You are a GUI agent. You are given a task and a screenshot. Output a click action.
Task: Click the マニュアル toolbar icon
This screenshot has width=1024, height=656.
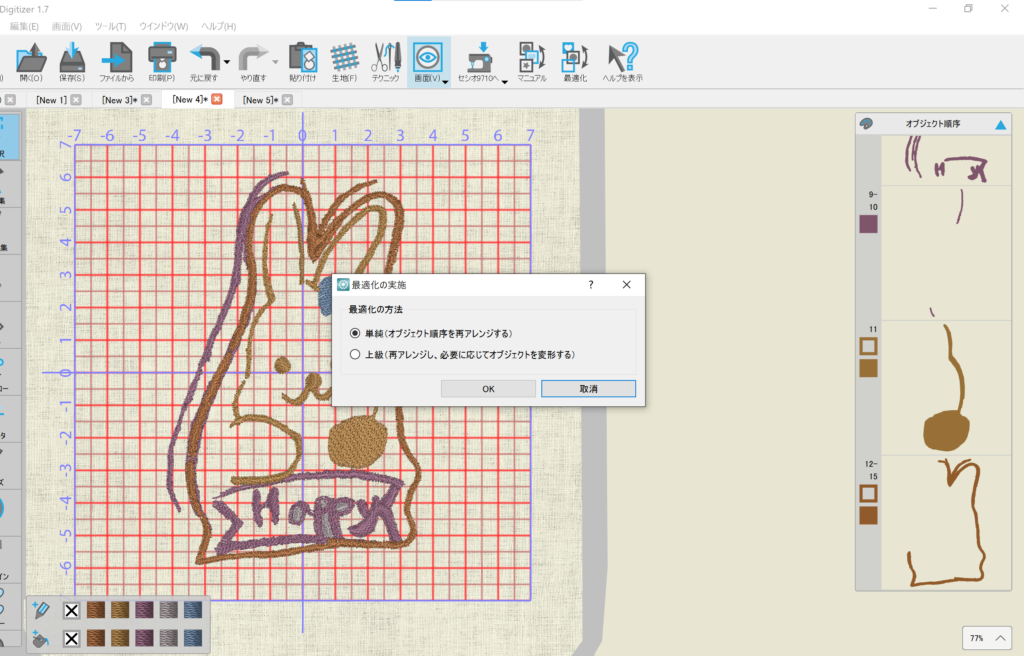pyautogui.click(x=531, y=58)
